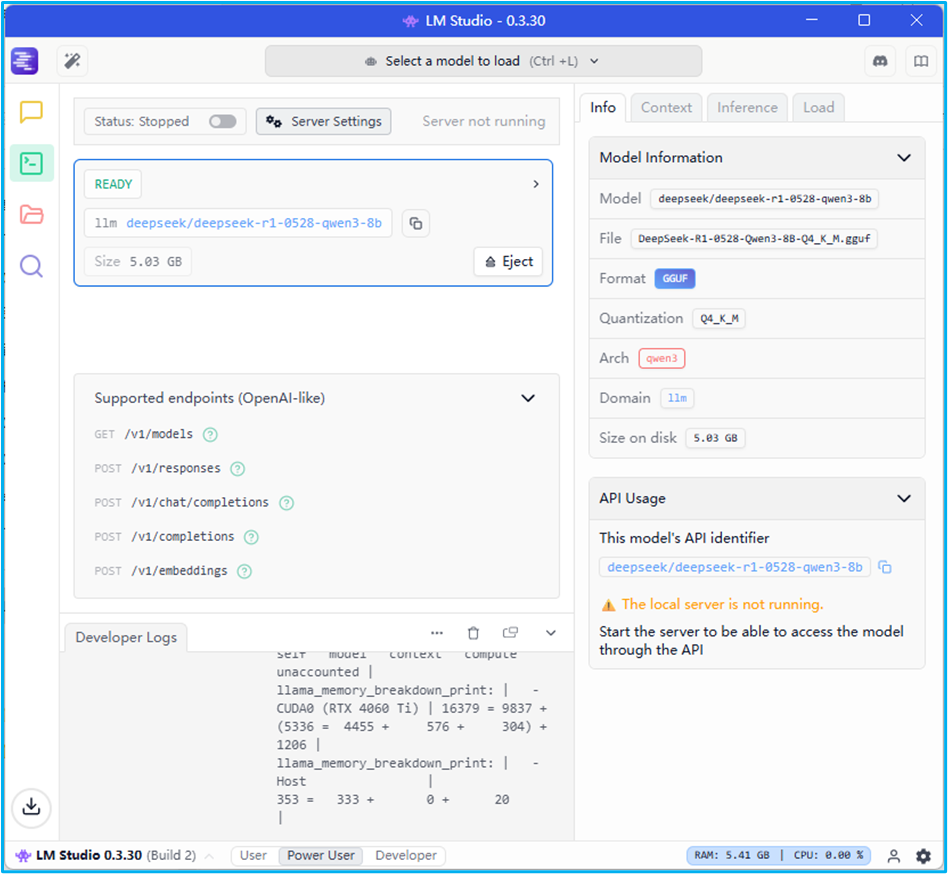
Task: Click the warning icon for local server
Action: tap(608, 605)
